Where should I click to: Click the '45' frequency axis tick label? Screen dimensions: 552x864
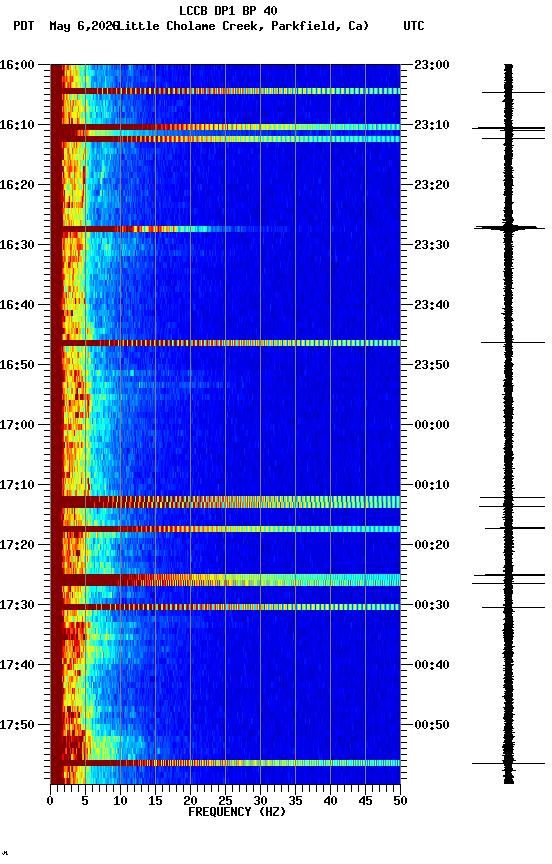365,801
